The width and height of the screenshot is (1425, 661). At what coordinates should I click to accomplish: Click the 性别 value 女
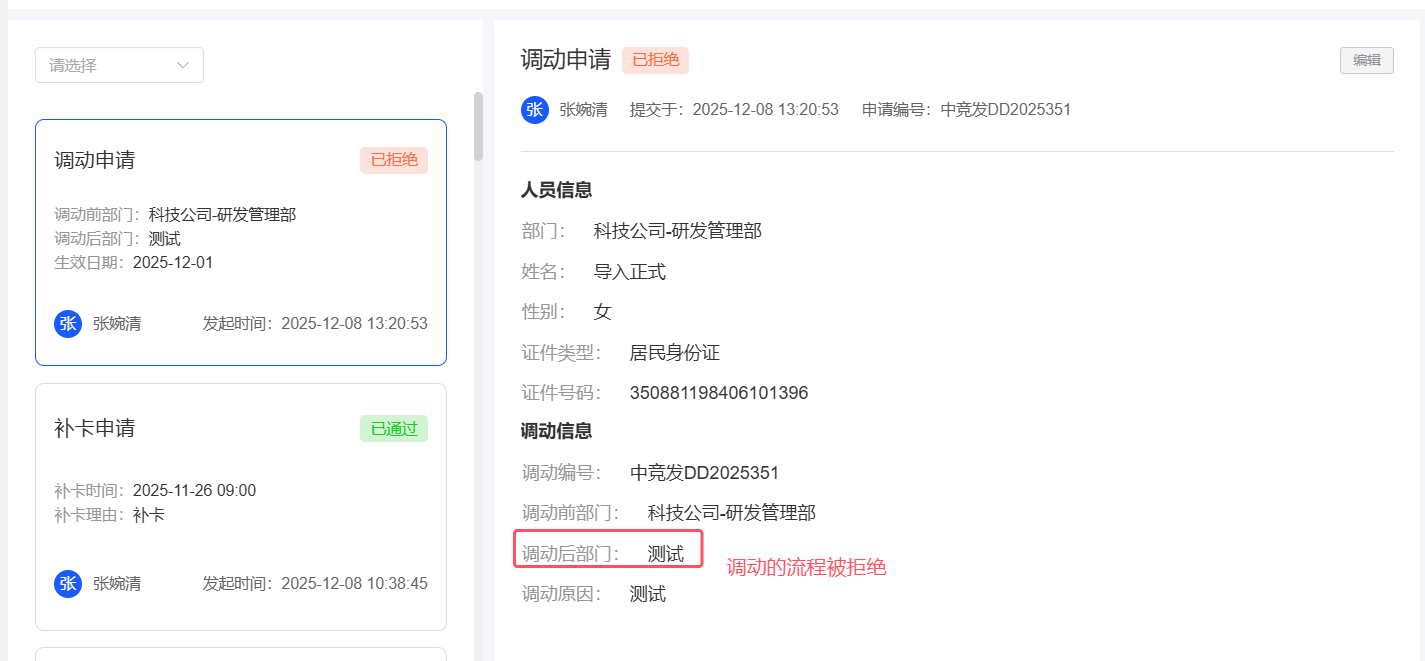click(x=603, y=312)
